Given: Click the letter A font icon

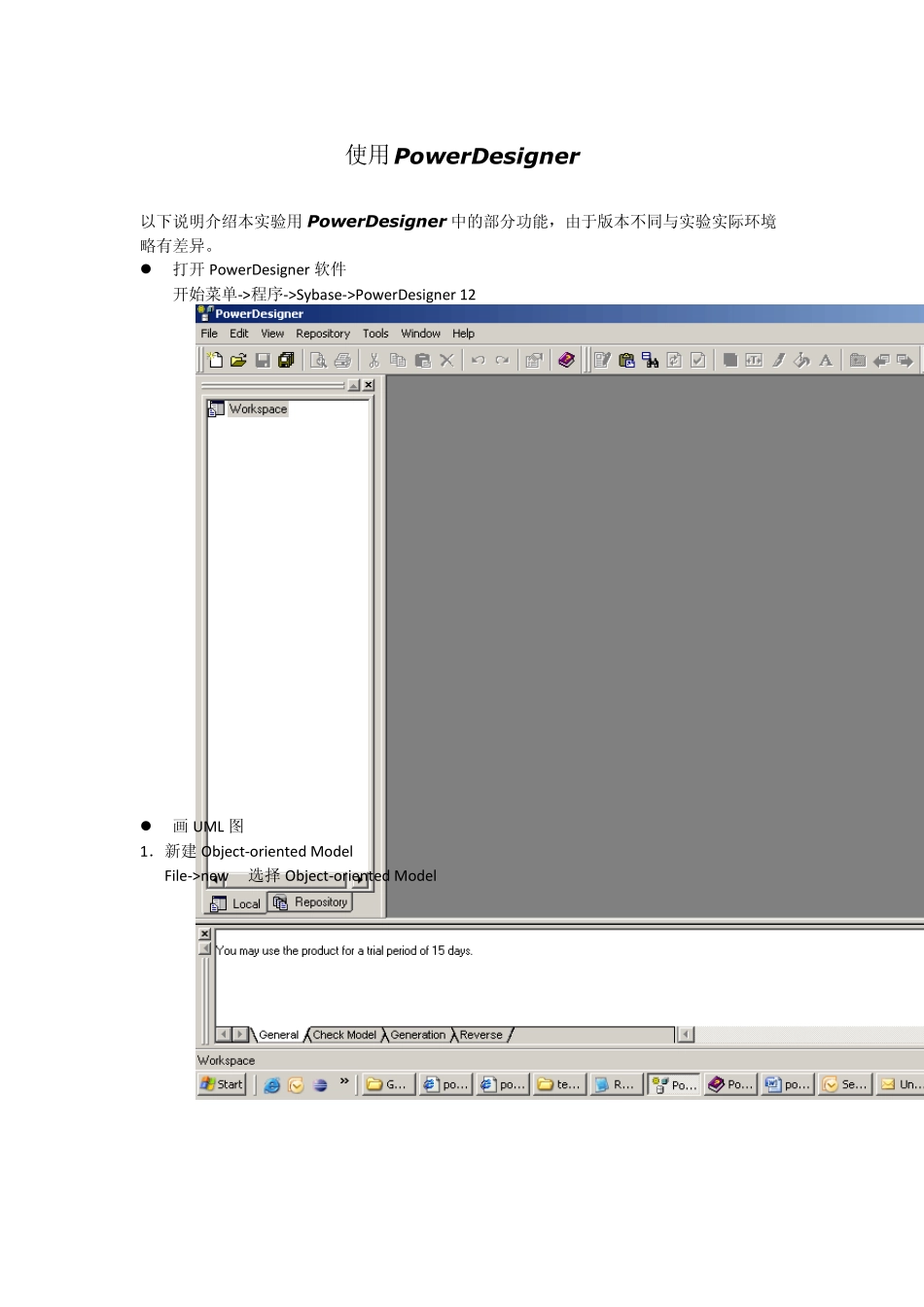Looking at the screenshot, I should pyautogui.click(x=826, y=360).
